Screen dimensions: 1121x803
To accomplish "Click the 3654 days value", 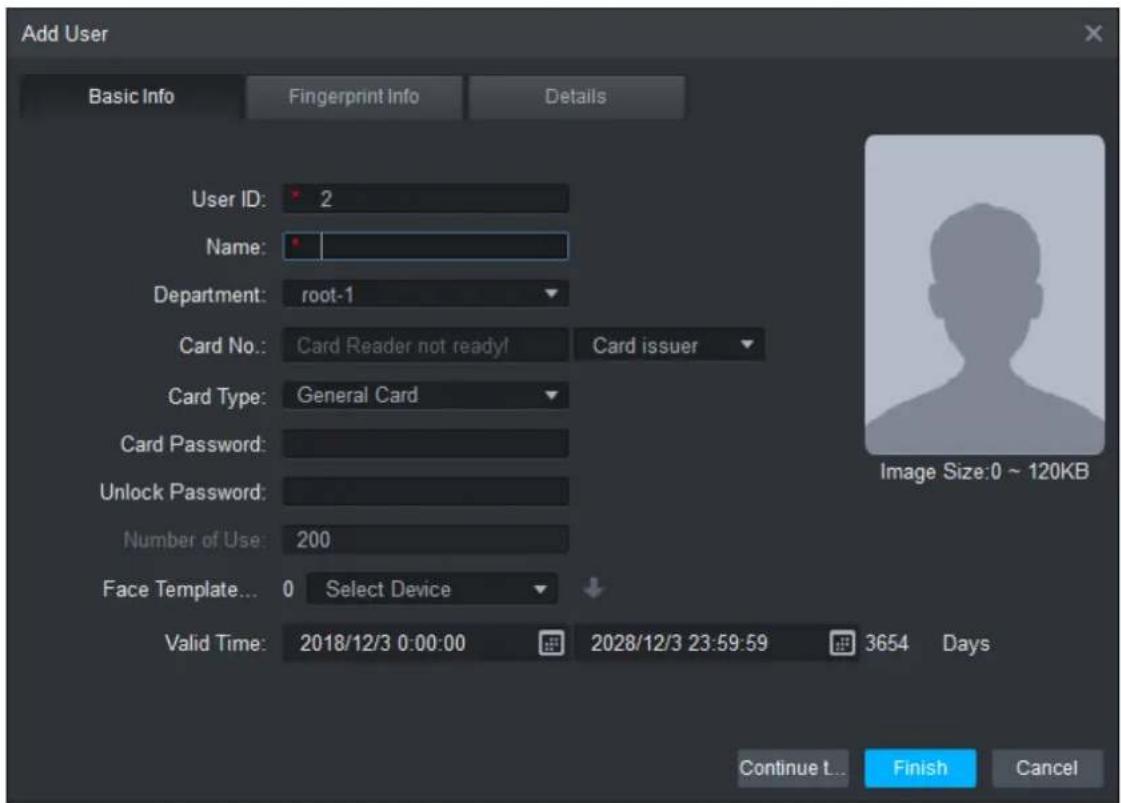I will pos(887,643).
